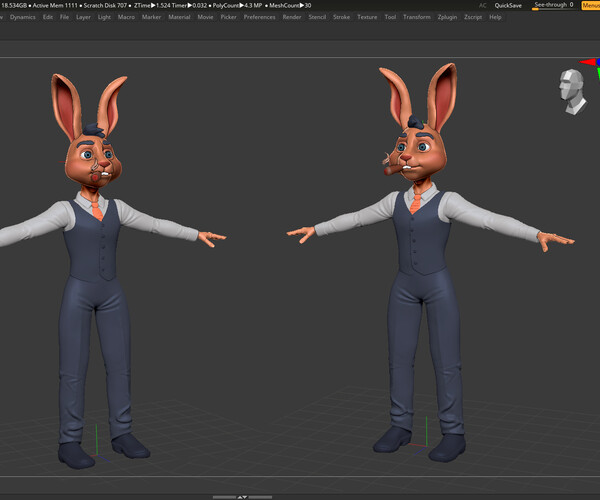Viewport: 600px width, 500px height.
Task: Click the See-through slider
Action: point(554,5)
